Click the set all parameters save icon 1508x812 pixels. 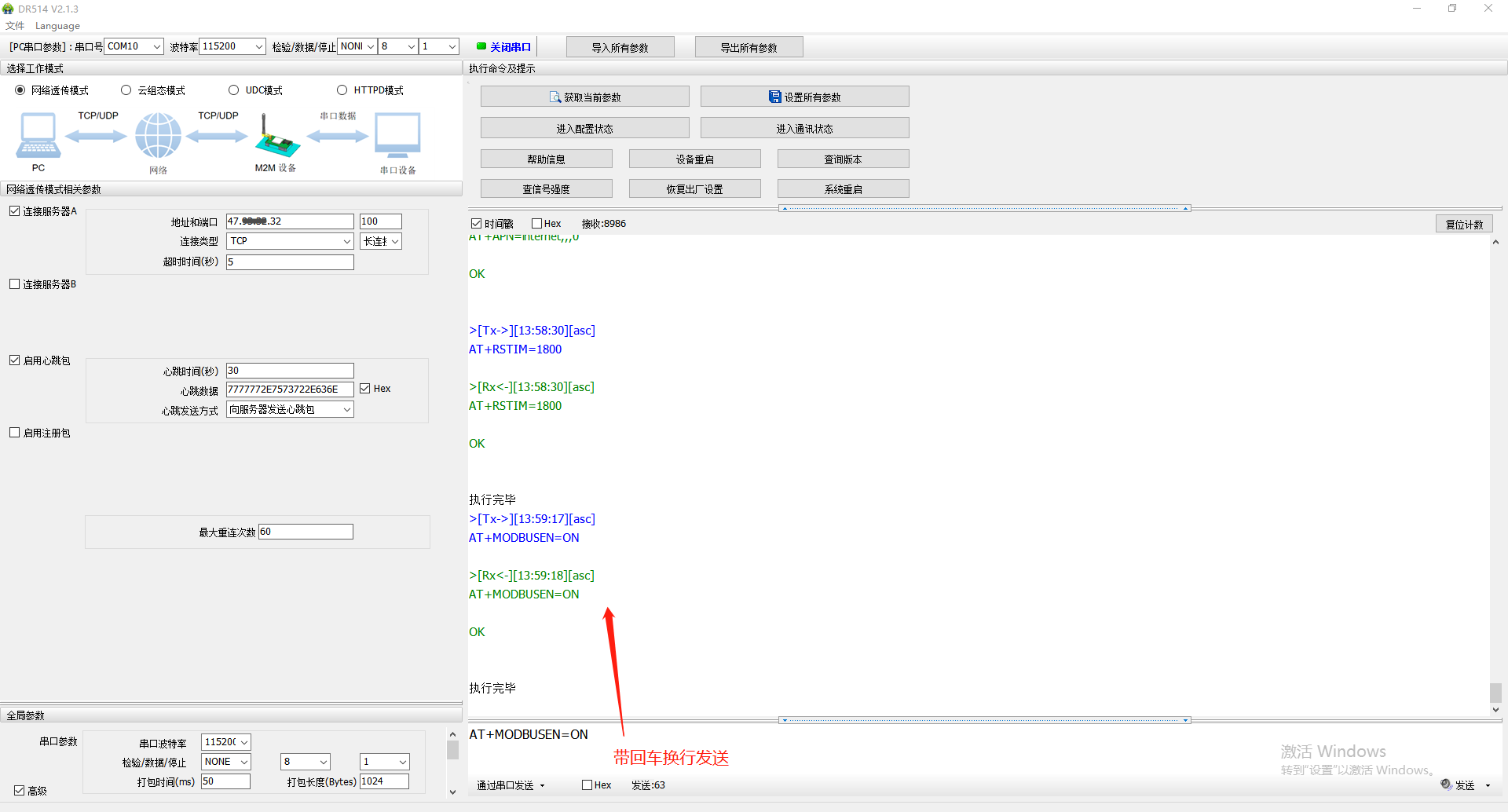tap(774, 97)
